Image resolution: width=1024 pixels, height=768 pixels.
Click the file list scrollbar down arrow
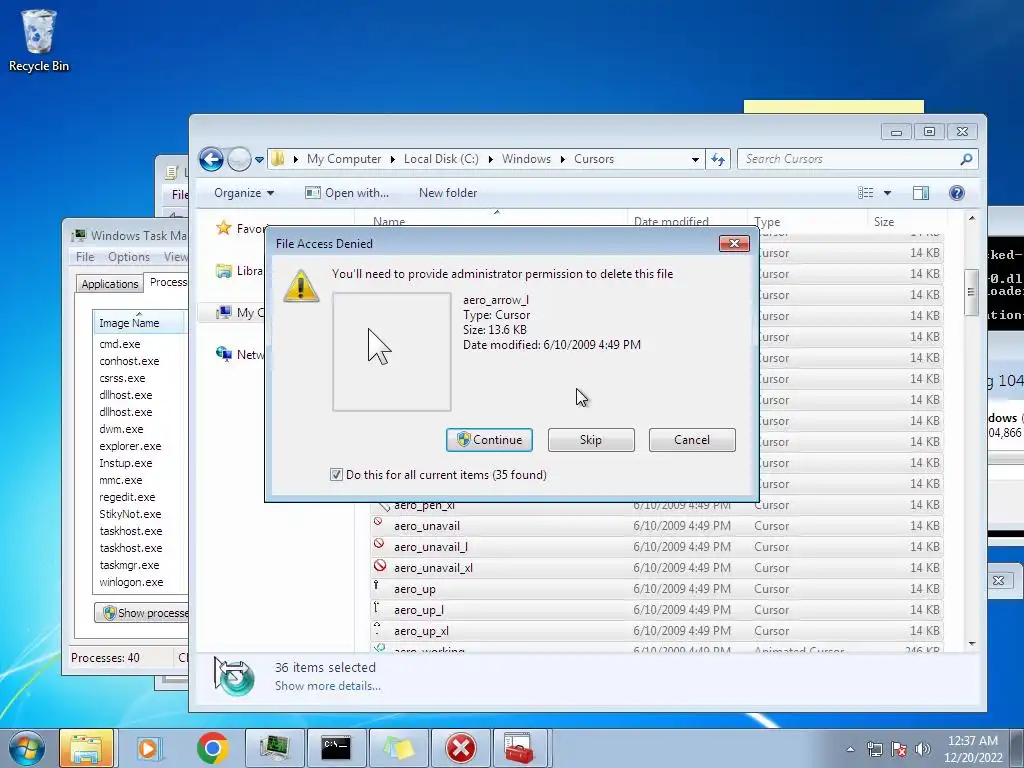(972, 644)
